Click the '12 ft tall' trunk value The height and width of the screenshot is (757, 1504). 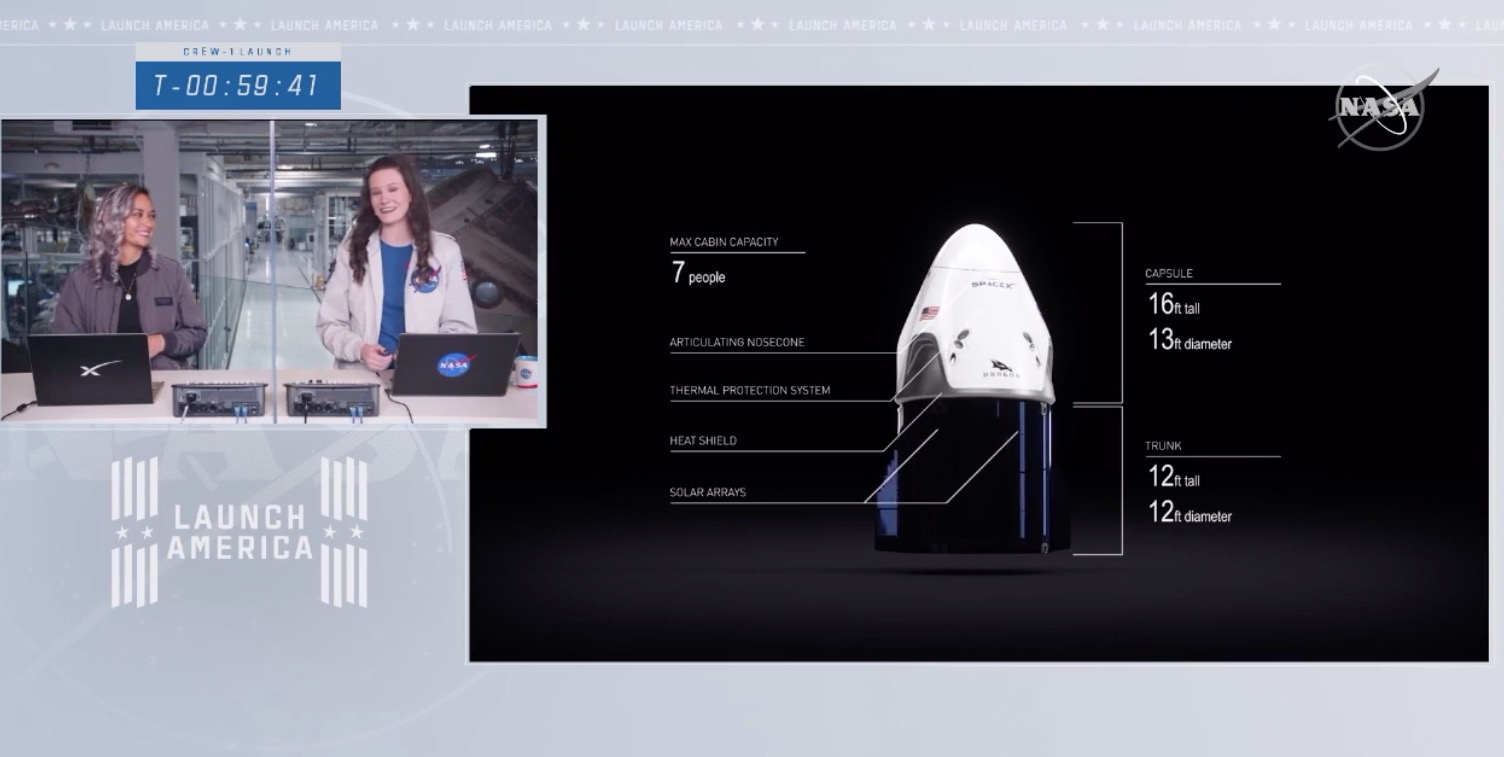[x=1174, y=477]
